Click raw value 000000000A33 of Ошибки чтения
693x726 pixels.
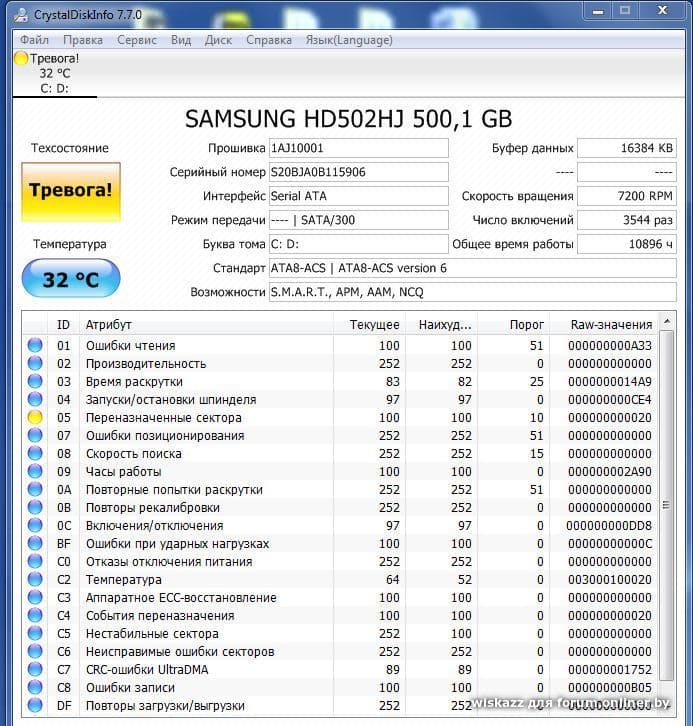[610, 345]
